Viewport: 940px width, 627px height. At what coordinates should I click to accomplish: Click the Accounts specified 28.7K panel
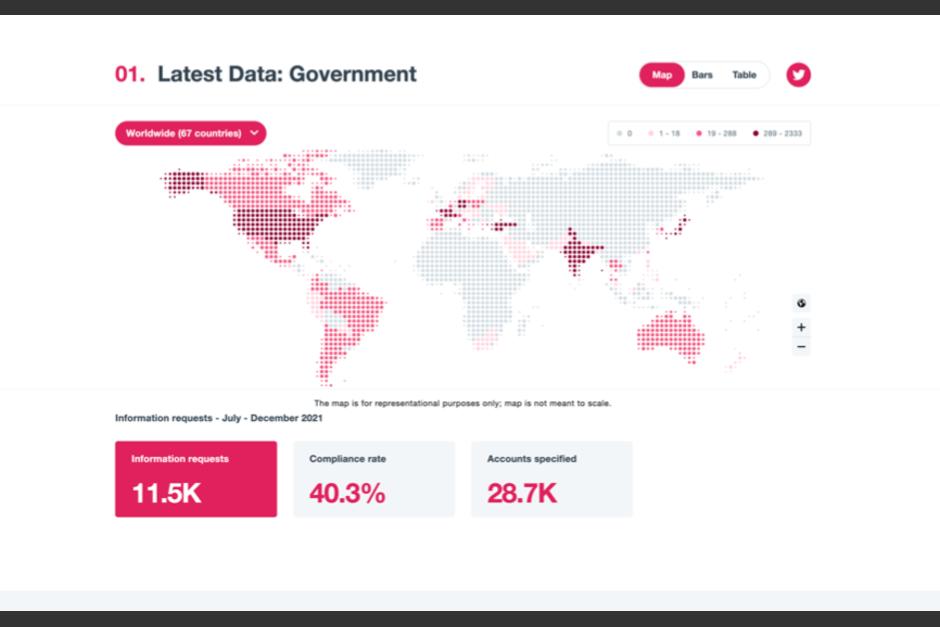tap(552, 480)
